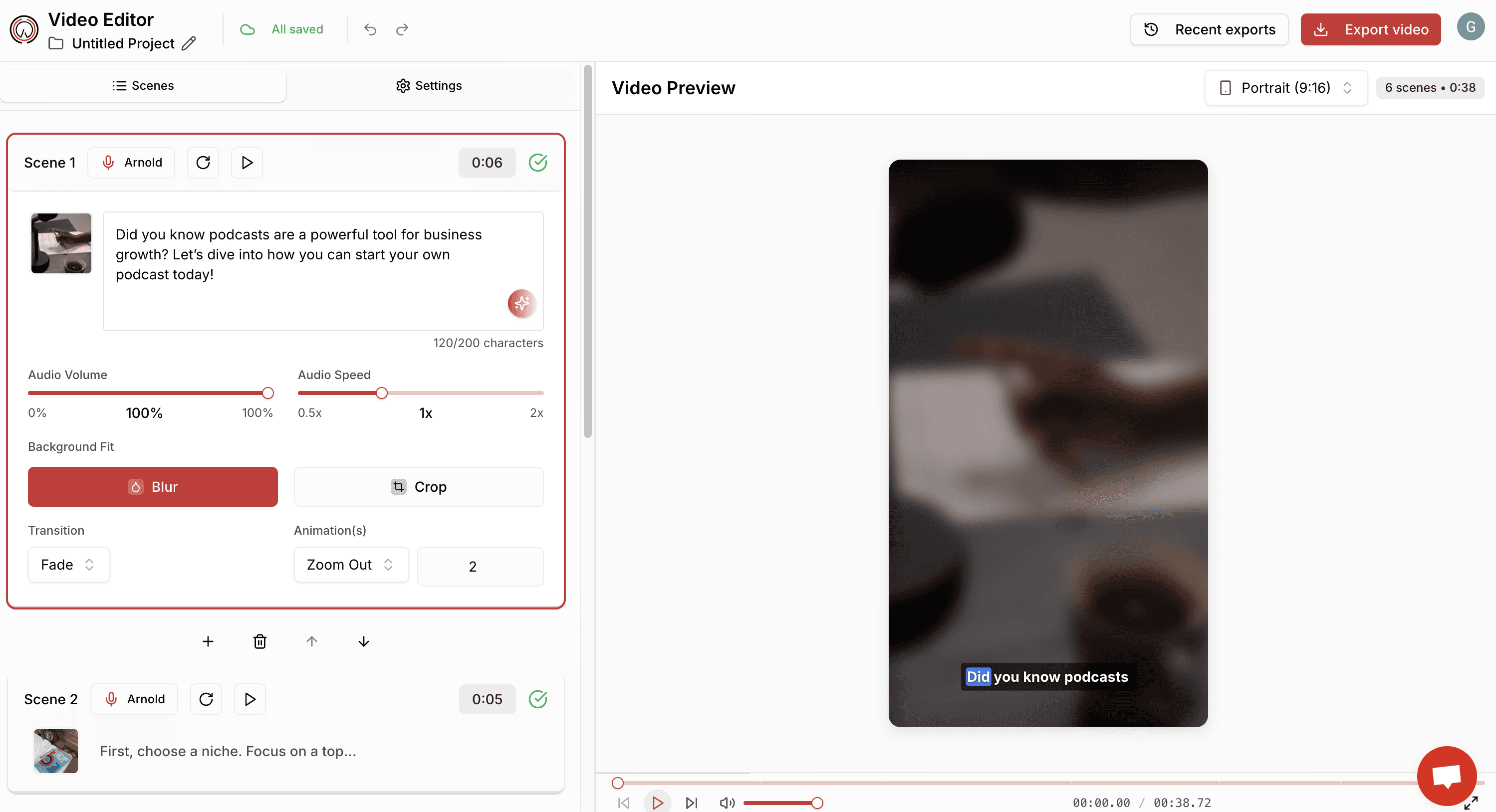This screenshot has height=812, width=1496.
Task: Click the app logo in the header
Action: (x=24, y=29)
